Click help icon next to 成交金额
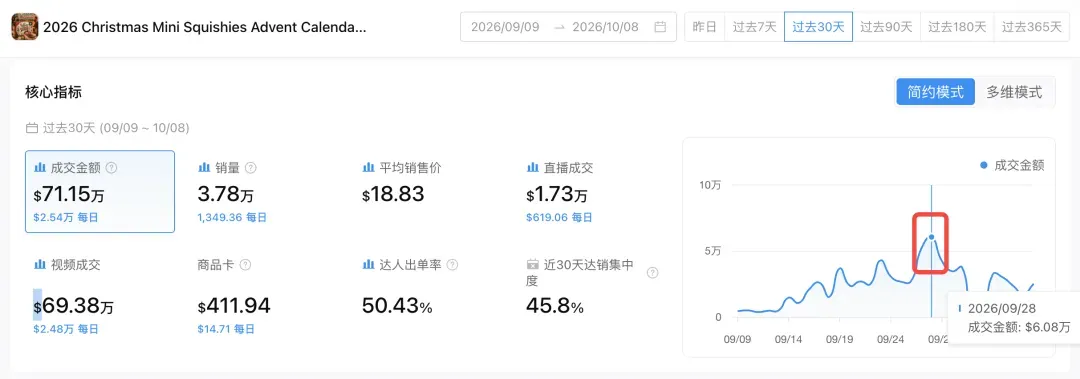Viewport: 1080px width, 379px height. [112, 167]
